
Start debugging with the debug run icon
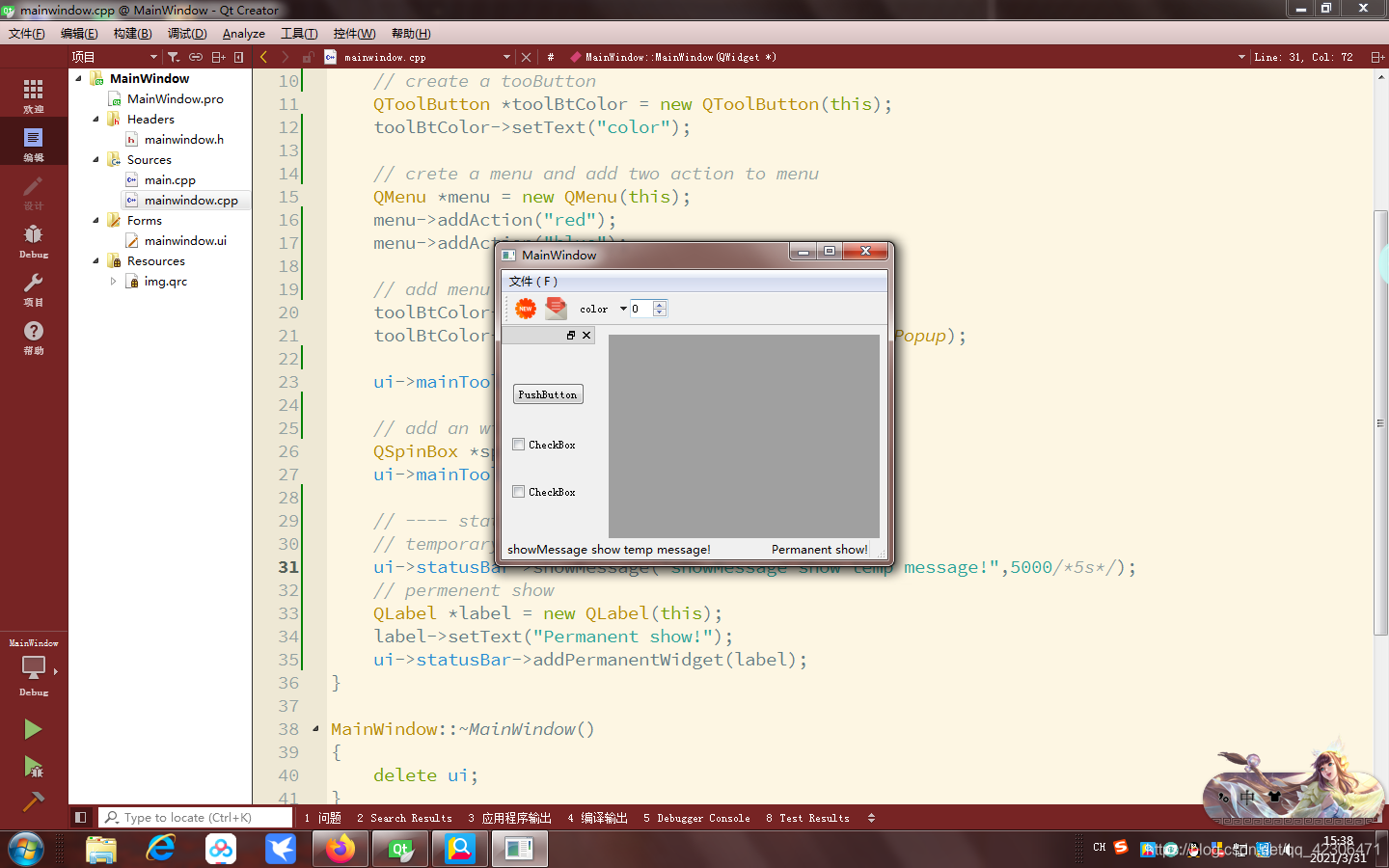pyautogui.click(x=32, y=765)
